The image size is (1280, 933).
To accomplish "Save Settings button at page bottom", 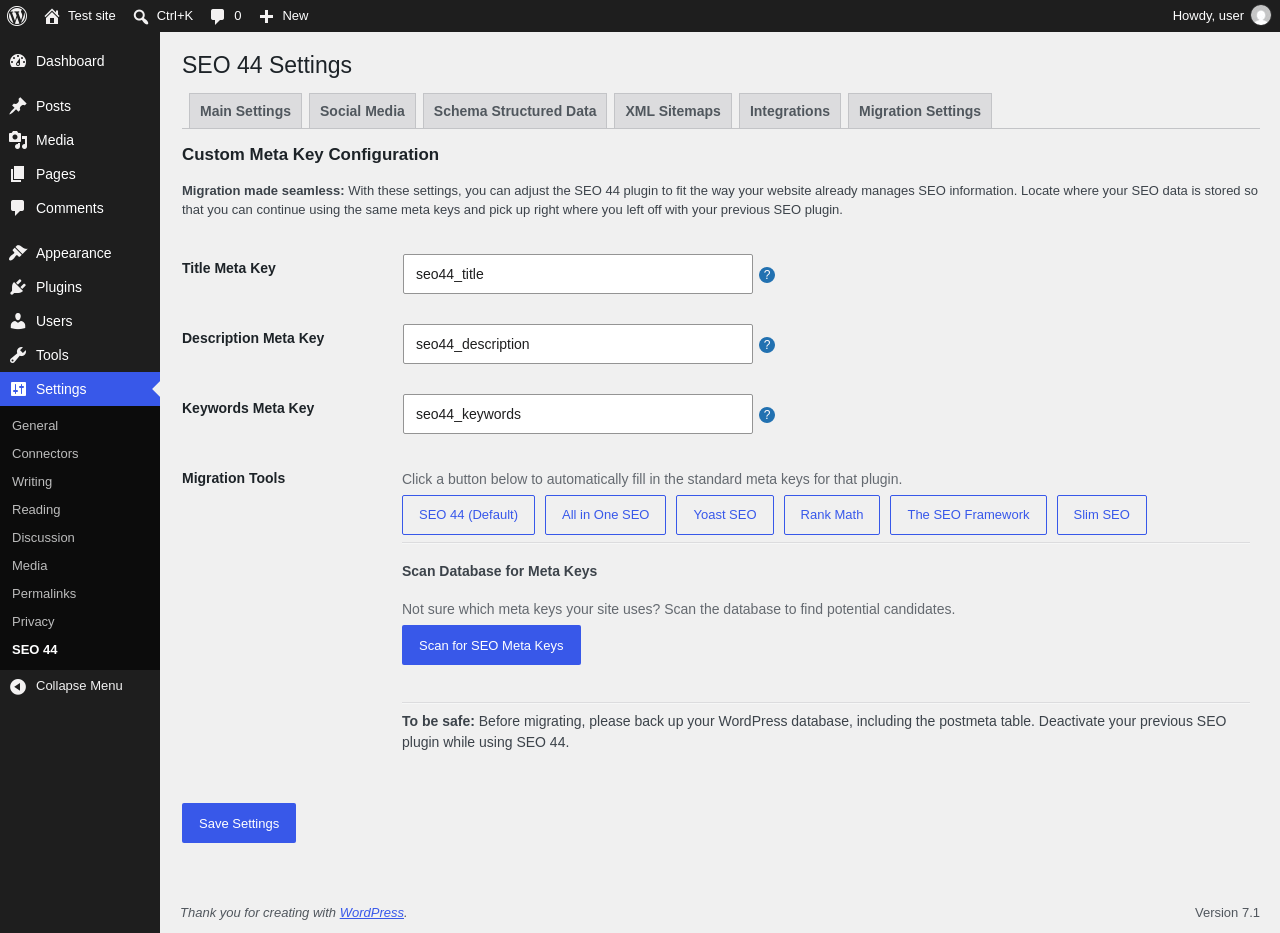I will [x=239, y=823].
